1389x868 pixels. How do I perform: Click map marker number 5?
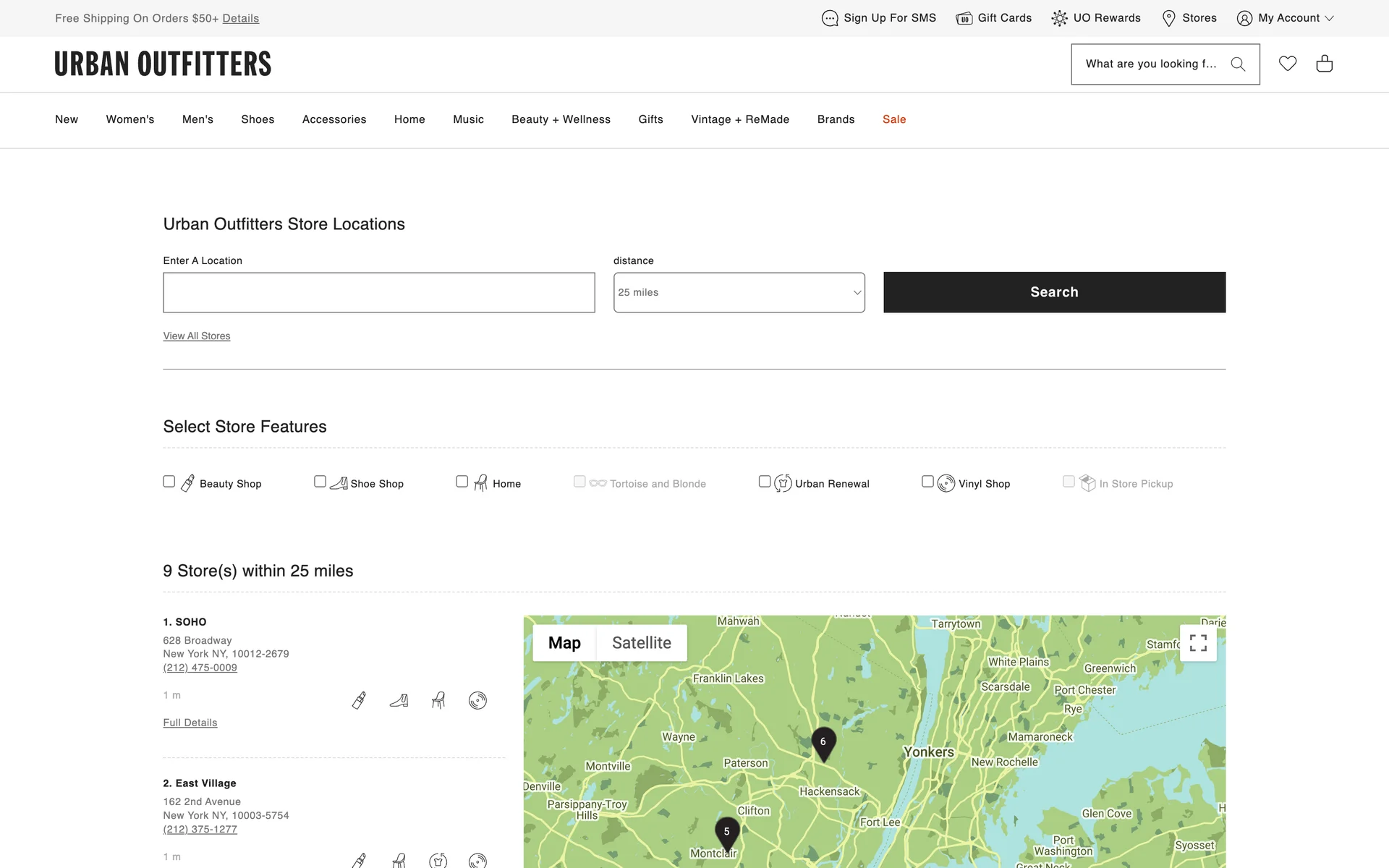tap(727, 832)
